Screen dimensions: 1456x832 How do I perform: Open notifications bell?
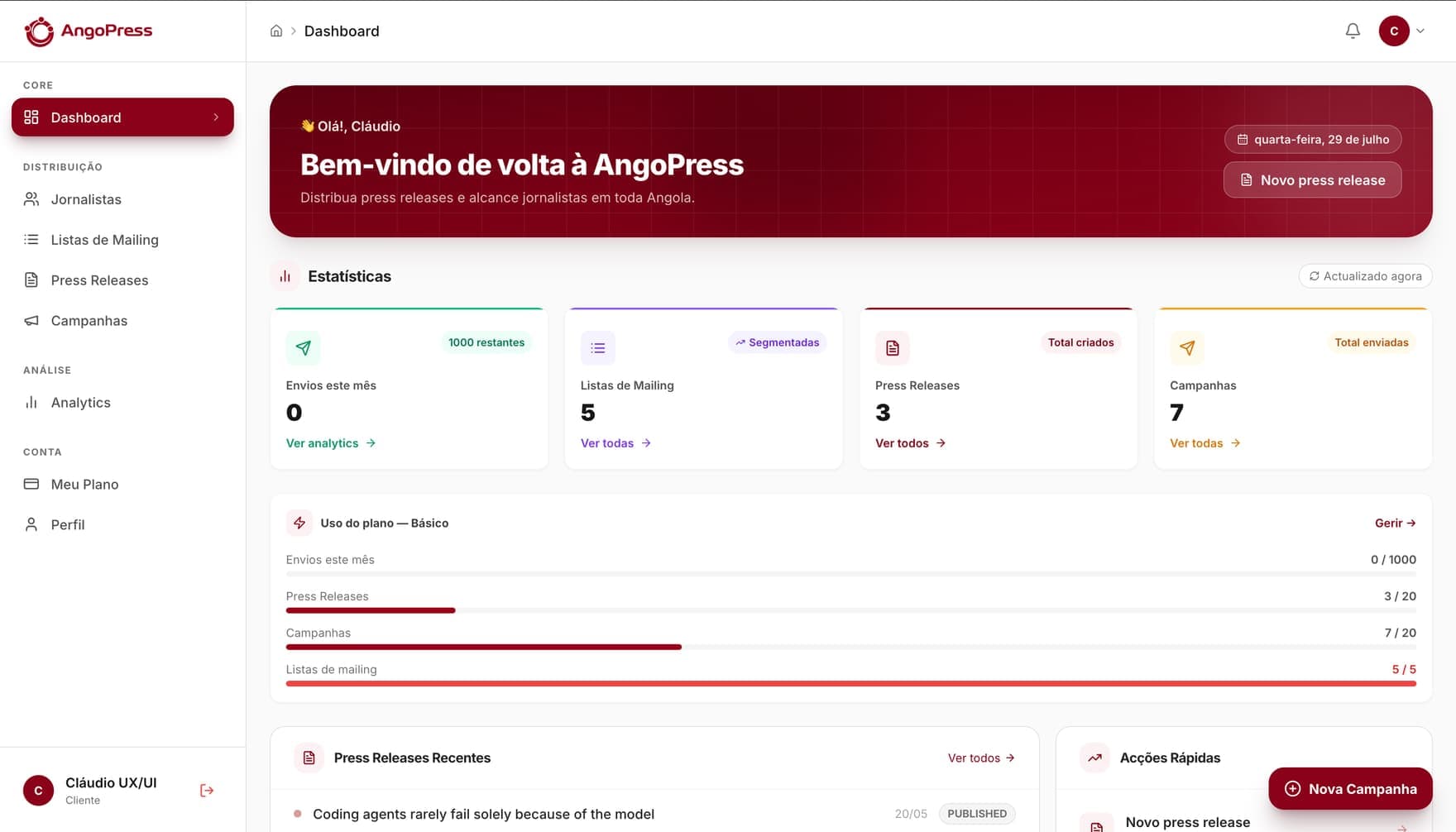1353,31
